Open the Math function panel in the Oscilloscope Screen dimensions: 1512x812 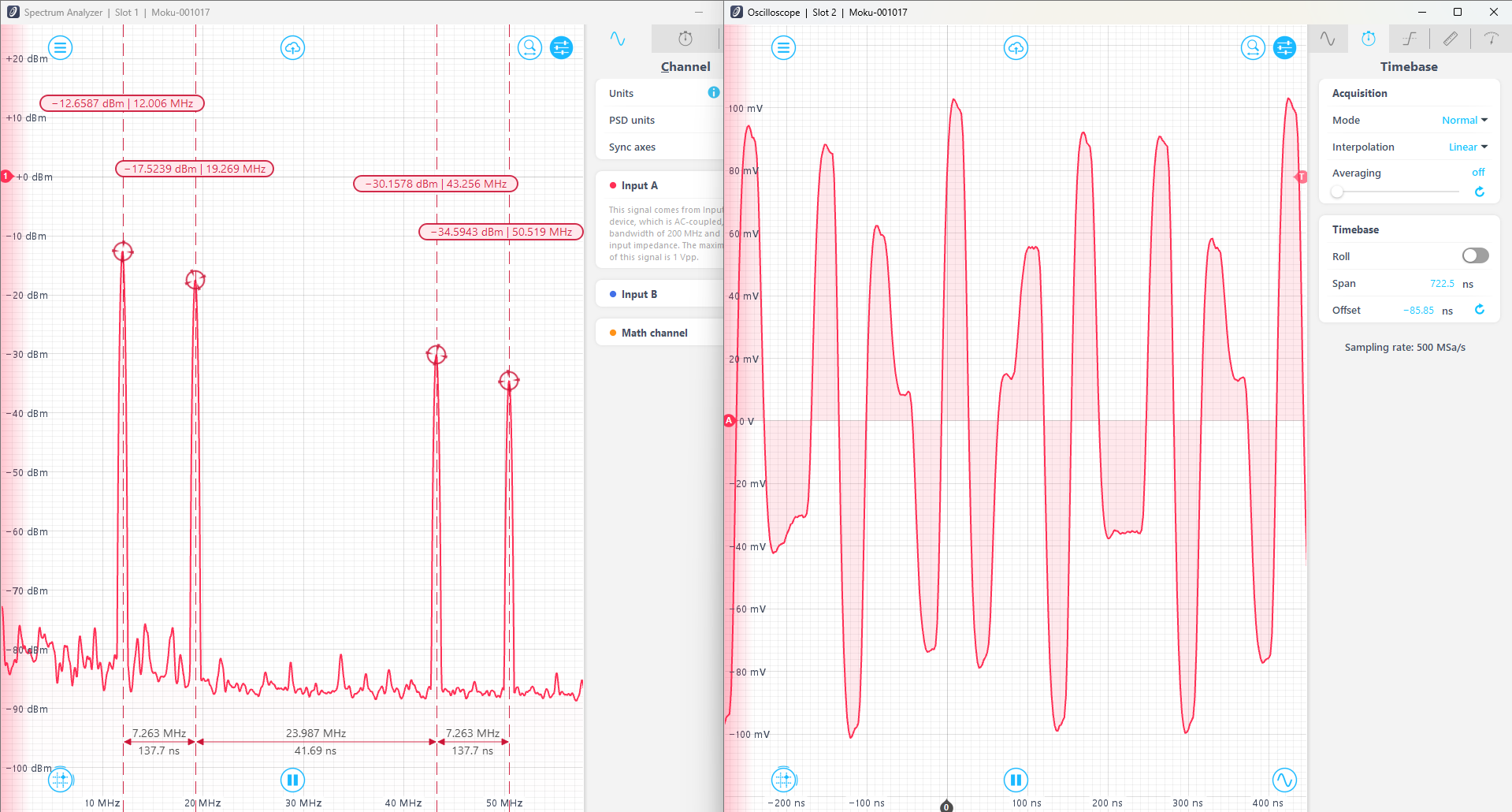click(x=1410, y=38)
